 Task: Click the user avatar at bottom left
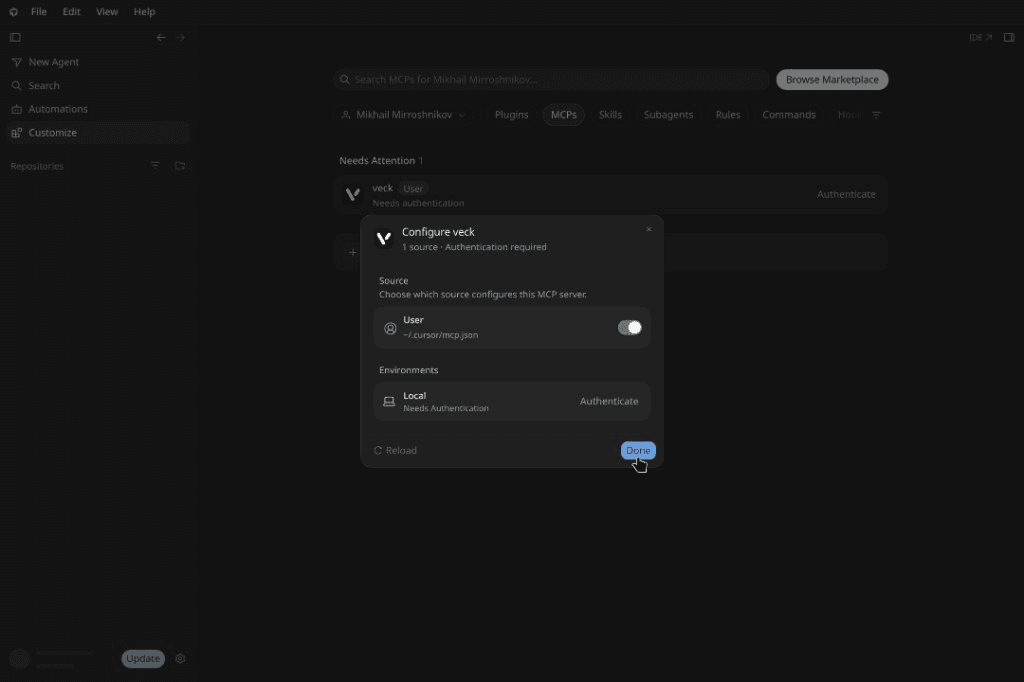pyautogui.click(x=20, y=658)
